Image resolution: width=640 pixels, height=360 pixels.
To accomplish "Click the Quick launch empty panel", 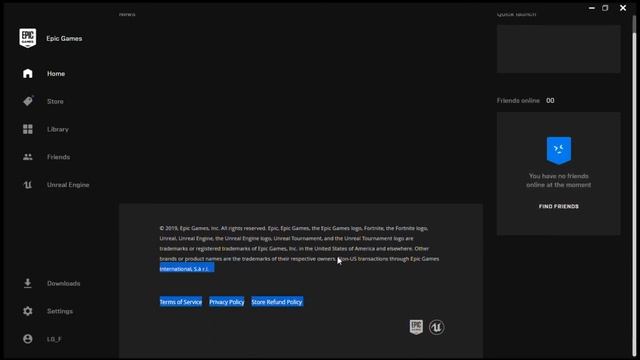I will click(558, 49).
